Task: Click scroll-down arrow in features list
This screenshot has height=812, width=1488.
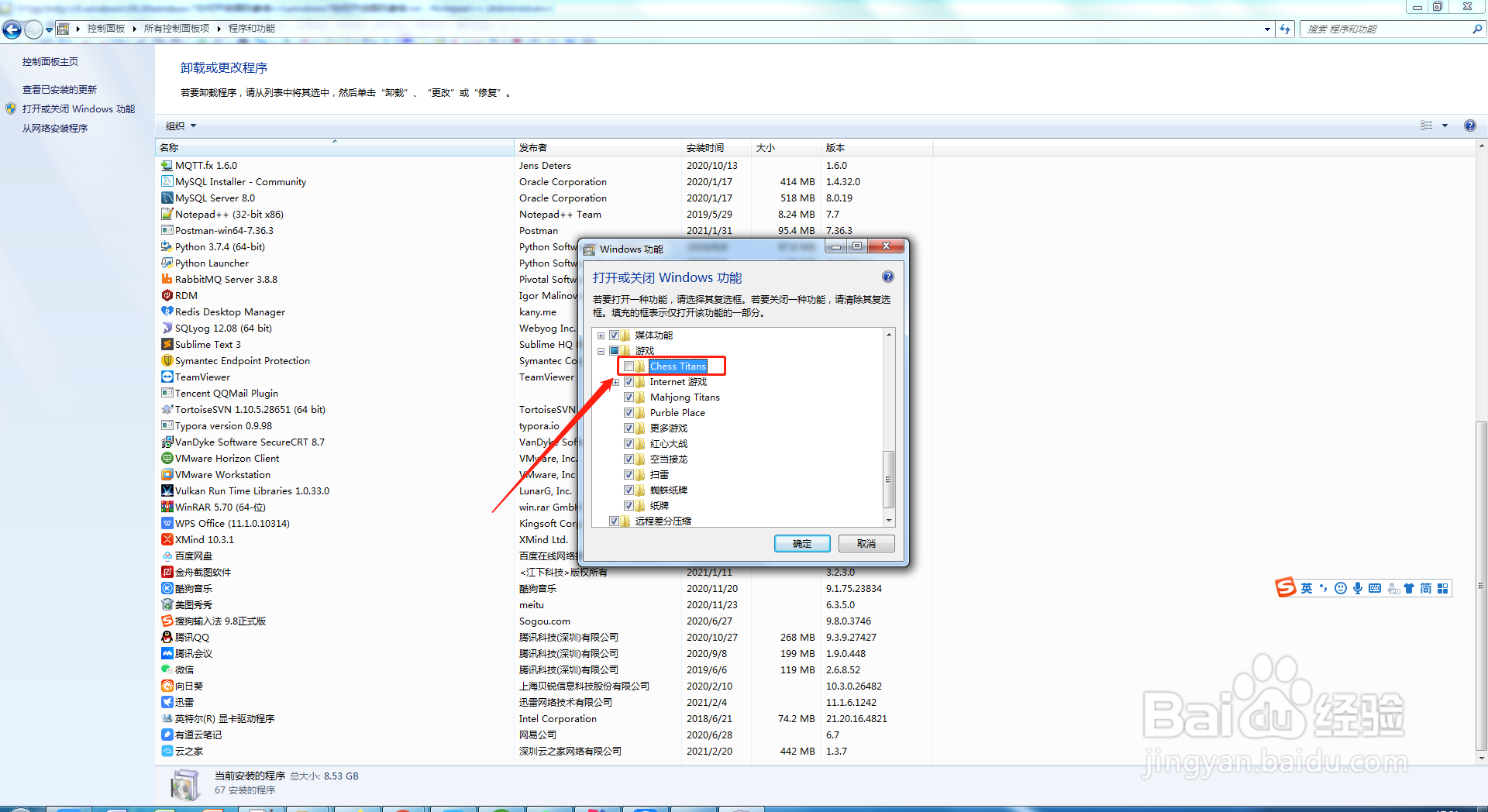Action: click(x=889, y=521)
